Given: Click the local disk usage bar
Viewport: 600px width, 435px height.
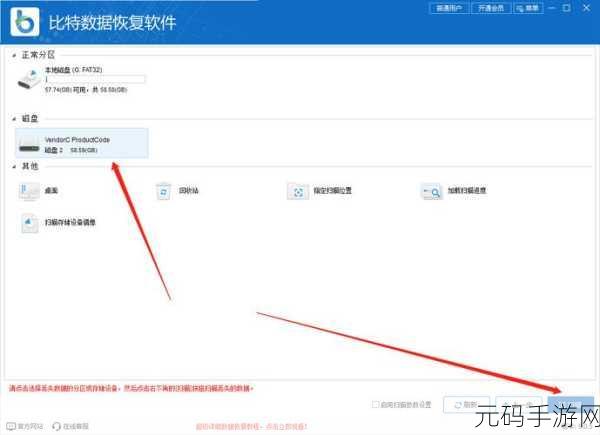Looking at the screenshot, I should coord(95,79).
